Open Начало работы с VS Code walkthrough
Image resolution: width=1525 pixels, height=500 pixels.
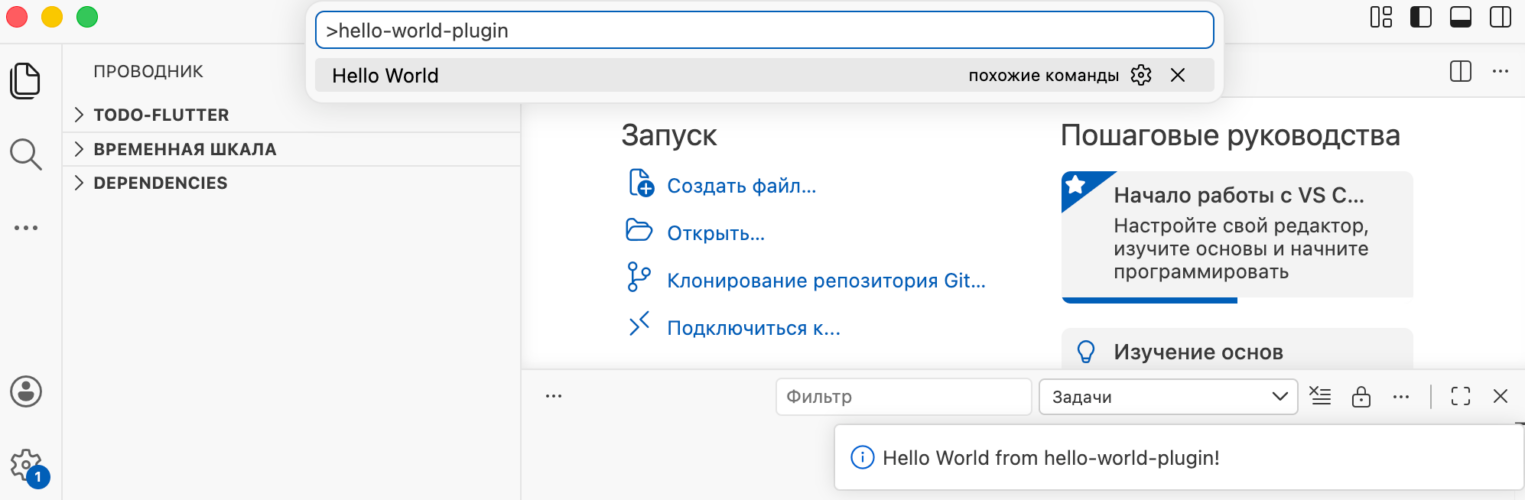(x=1237, y=236)
